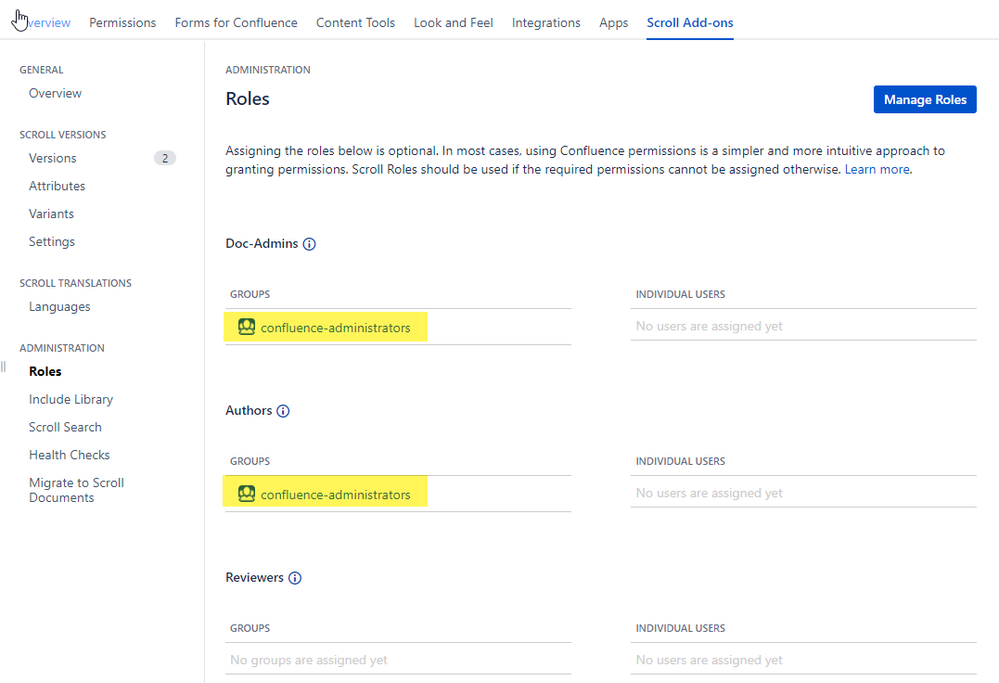Open the Apps tab
This screenshot has width=999, height=683.
614,23
